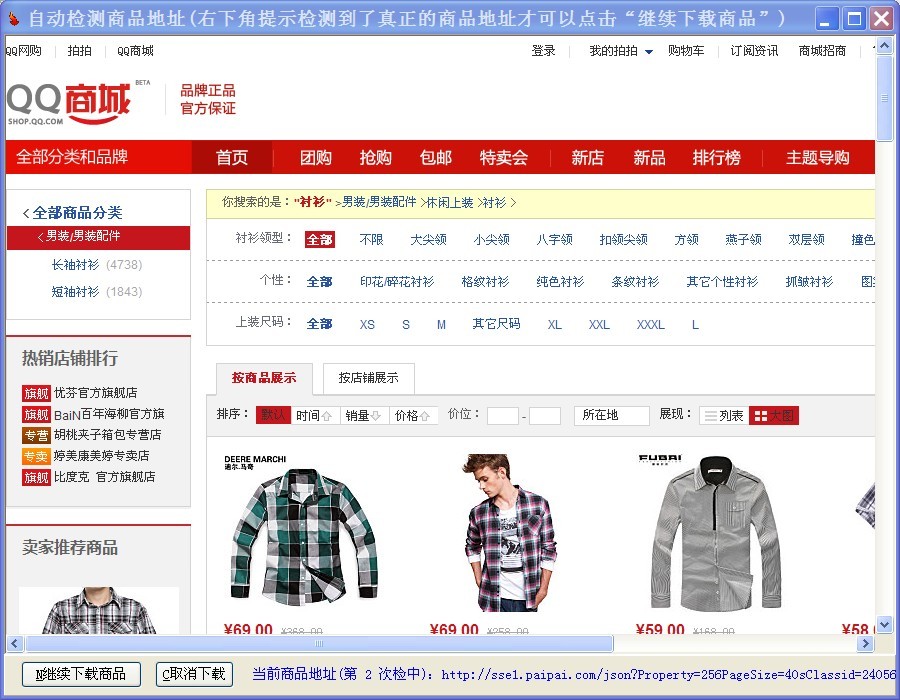
Task: Switch to large image (大图) view
Action: click(x=774, y=415)
